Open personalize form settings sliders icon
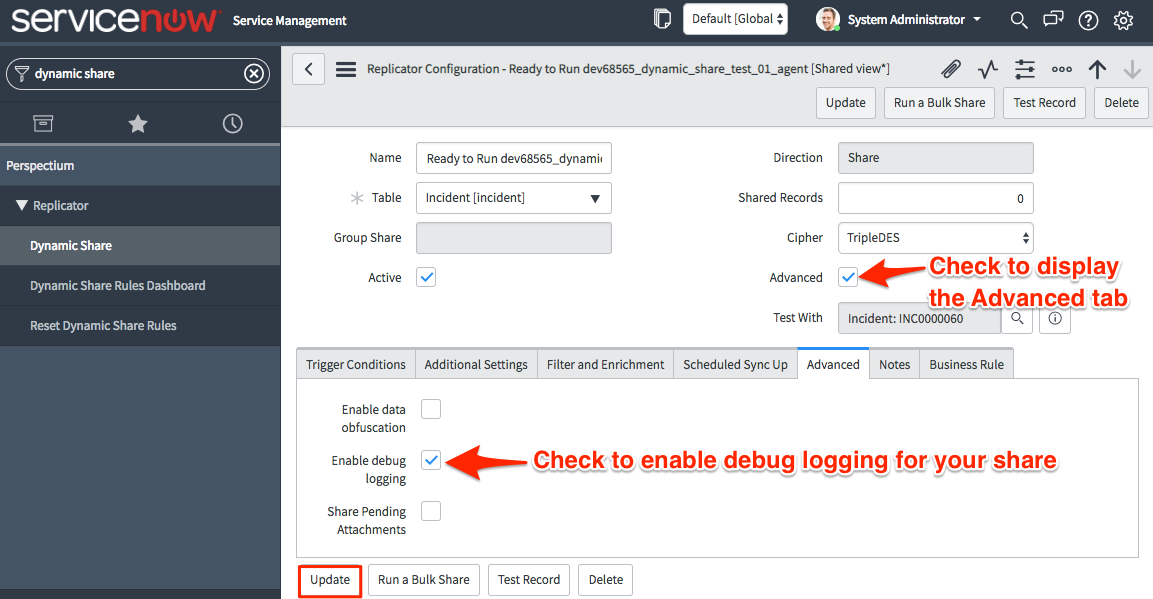Viewport: 1153px width, 599px height. [1024, 69]
